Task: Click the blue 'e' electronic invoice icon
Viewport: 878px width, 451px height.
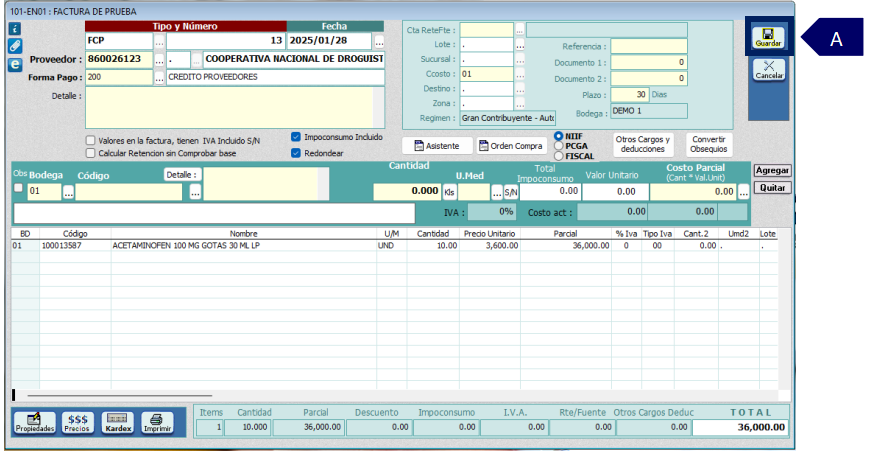Action: 15,64
